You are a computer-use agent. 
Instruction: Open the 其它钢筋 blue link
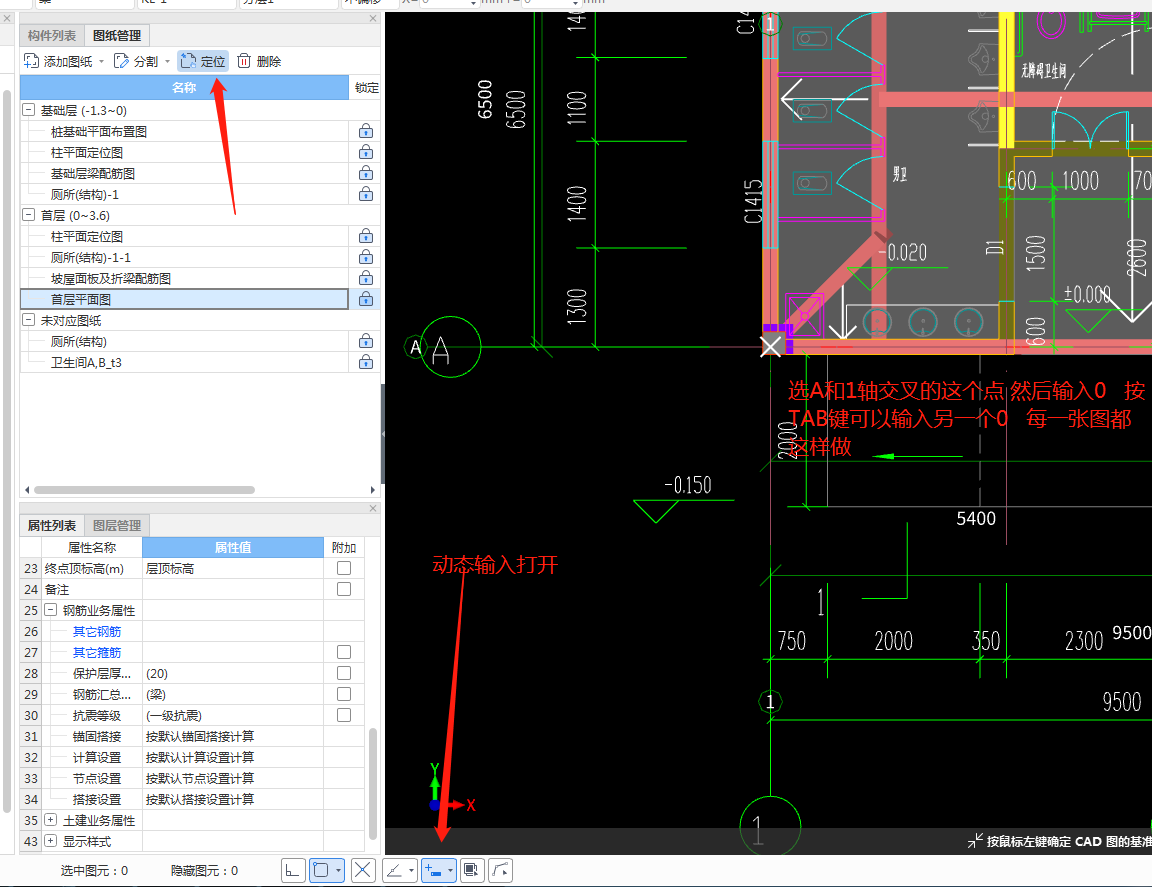pyautogui.click(x=96, y=631)
